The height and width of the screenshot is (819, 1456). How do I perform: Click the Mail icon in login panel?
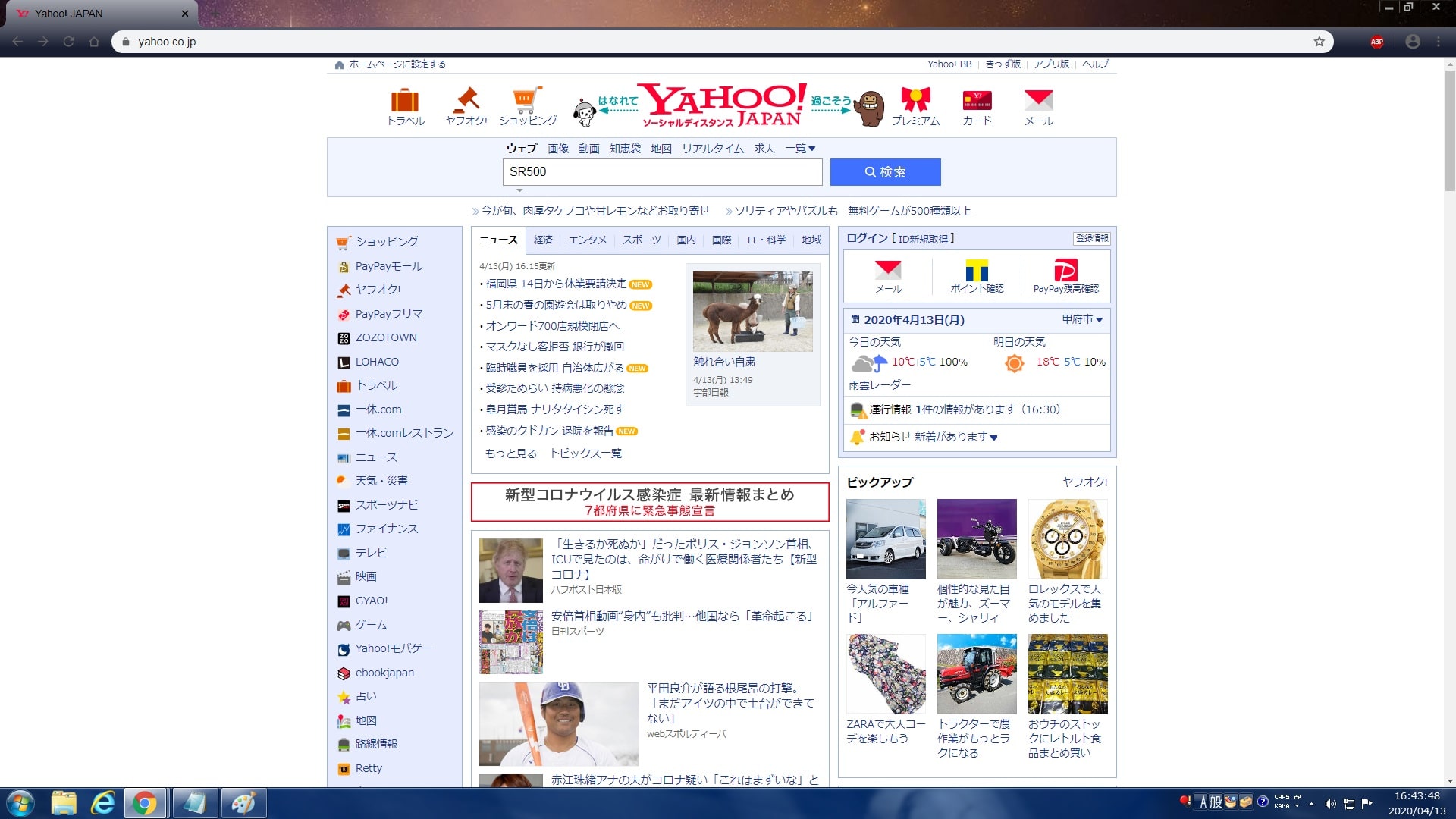click(x=888, y=270)
